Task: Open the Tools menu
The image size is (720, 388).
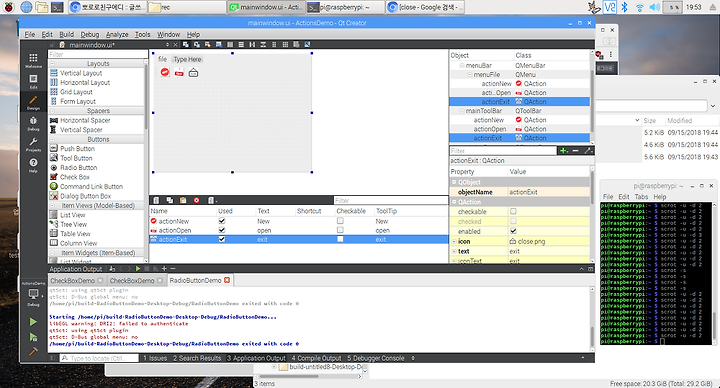Action: [142, 34]
